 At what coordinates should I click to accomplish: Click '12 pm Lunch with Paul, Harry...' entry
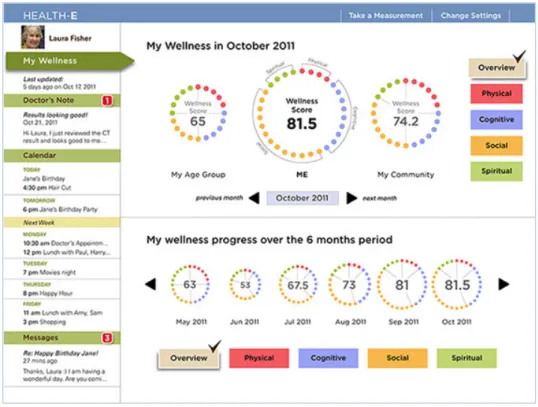click(x=67, y=253)
